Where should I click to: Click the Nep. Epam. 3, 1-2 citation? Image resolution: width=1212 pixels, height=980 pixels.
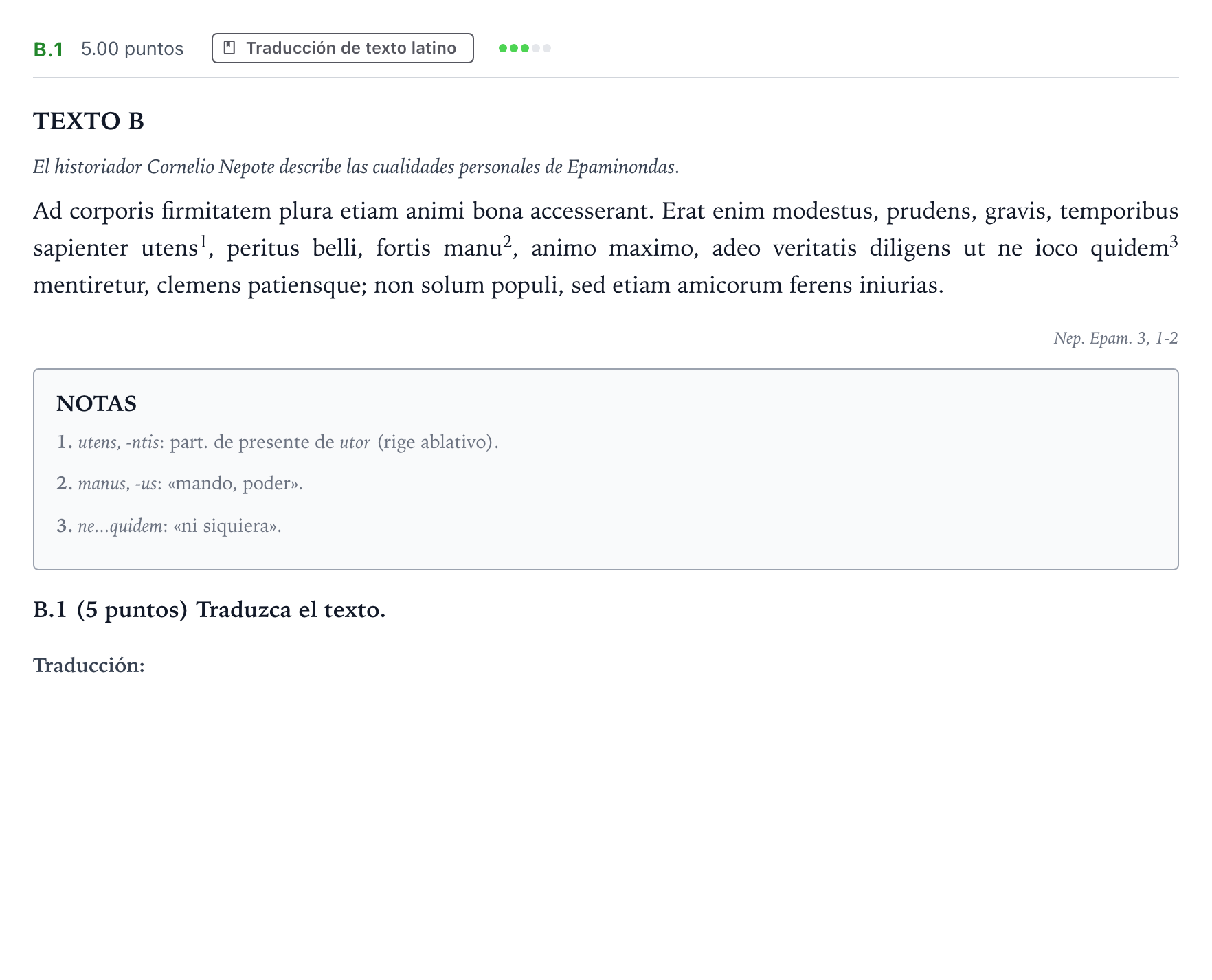(x=1116, y=338)
